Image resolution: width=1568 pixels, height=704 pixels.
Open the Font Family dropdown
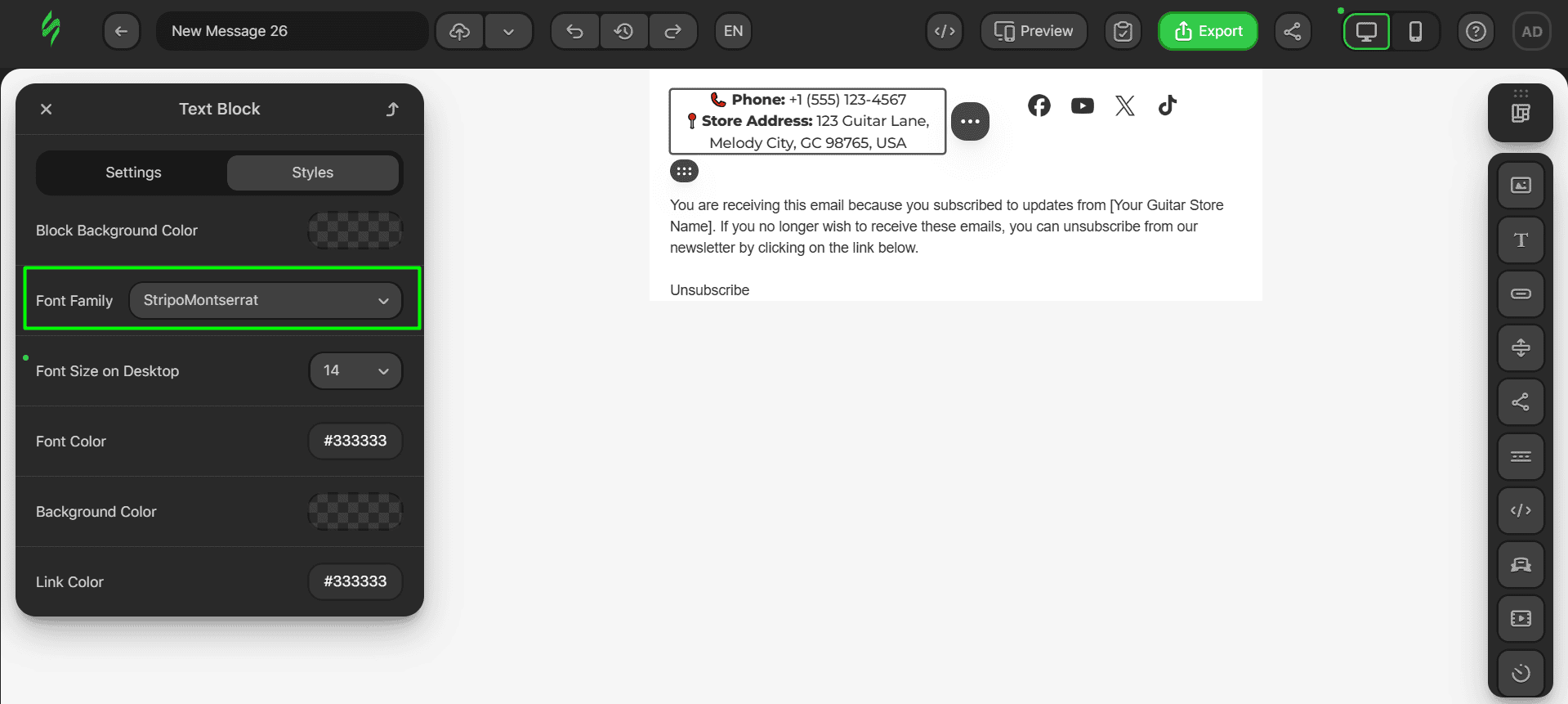coord(266,300)
